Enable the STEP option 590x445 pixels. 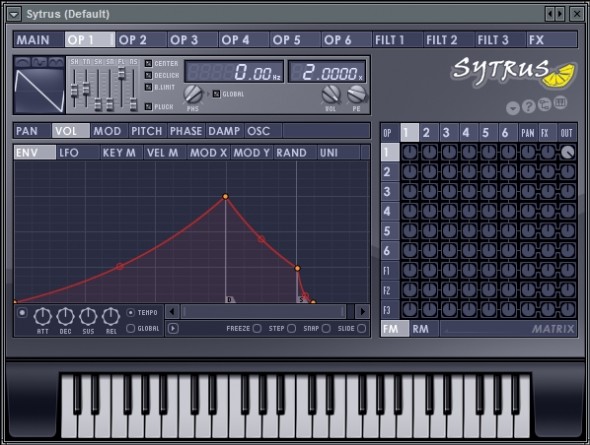tap(292, 328)
